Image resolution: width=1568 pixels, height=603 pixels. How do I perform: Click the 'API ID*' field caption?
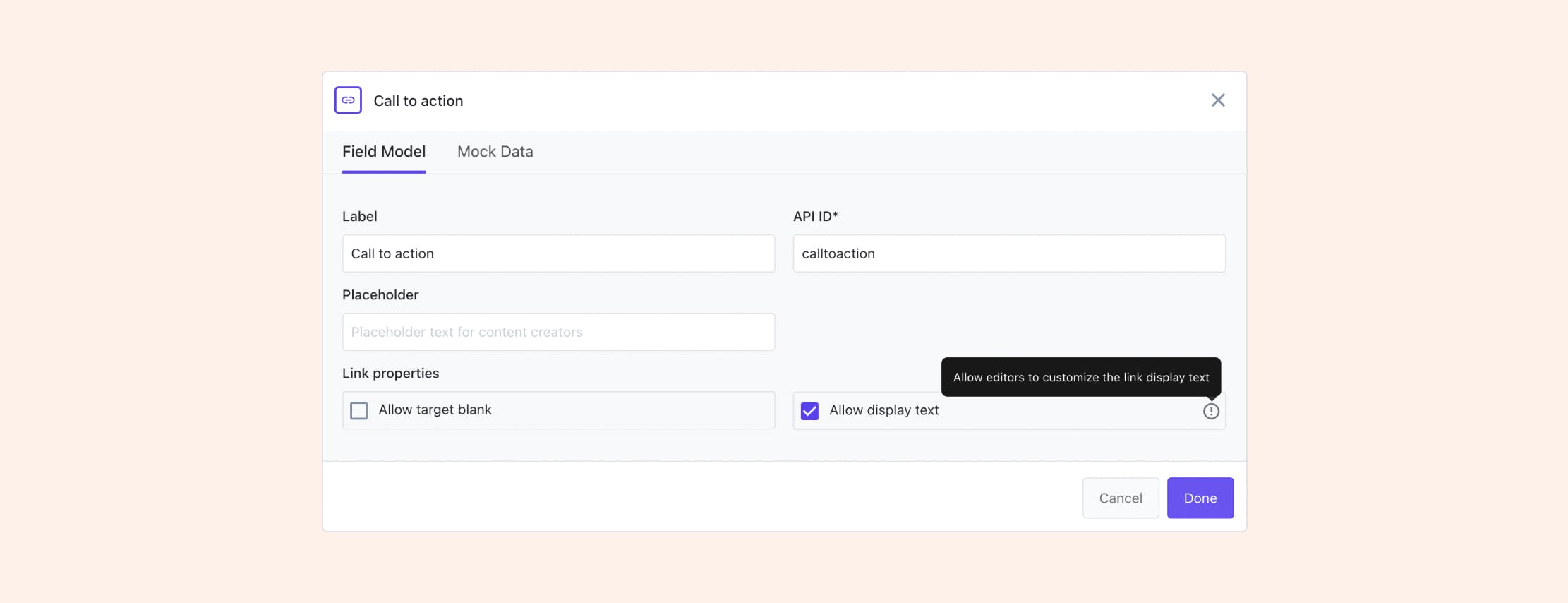(x=815, y=216)
